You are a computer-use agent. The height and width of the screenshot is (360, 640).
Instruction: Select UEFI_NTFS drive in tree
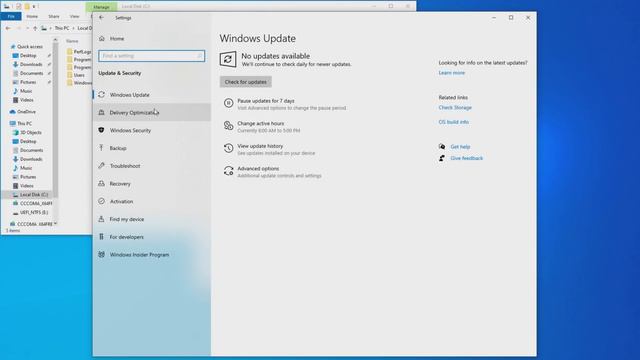33,212
